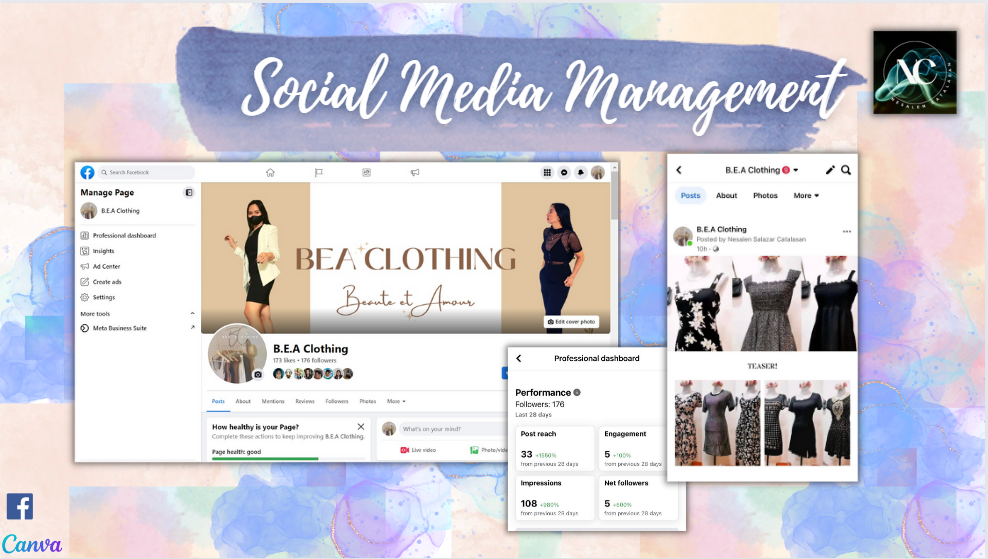The image size is (988, 559).
Task: Open the B.E.A Clothing switcher dropdown arrow
Action: click(x=796, y=170)
